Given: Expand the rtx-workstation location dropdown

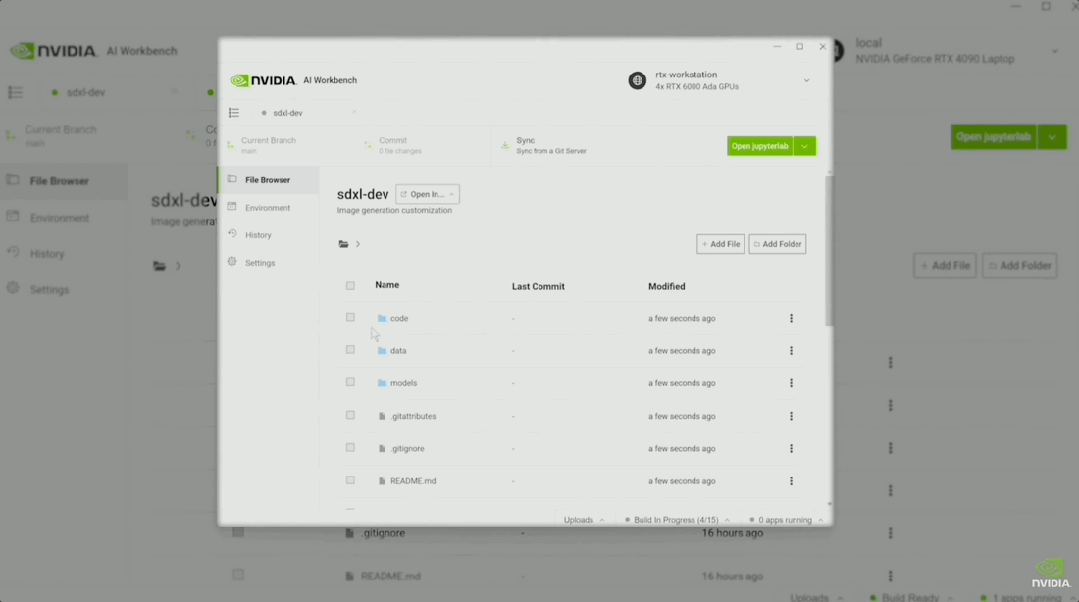Looking at the screenshot, I should click(806, 80).
